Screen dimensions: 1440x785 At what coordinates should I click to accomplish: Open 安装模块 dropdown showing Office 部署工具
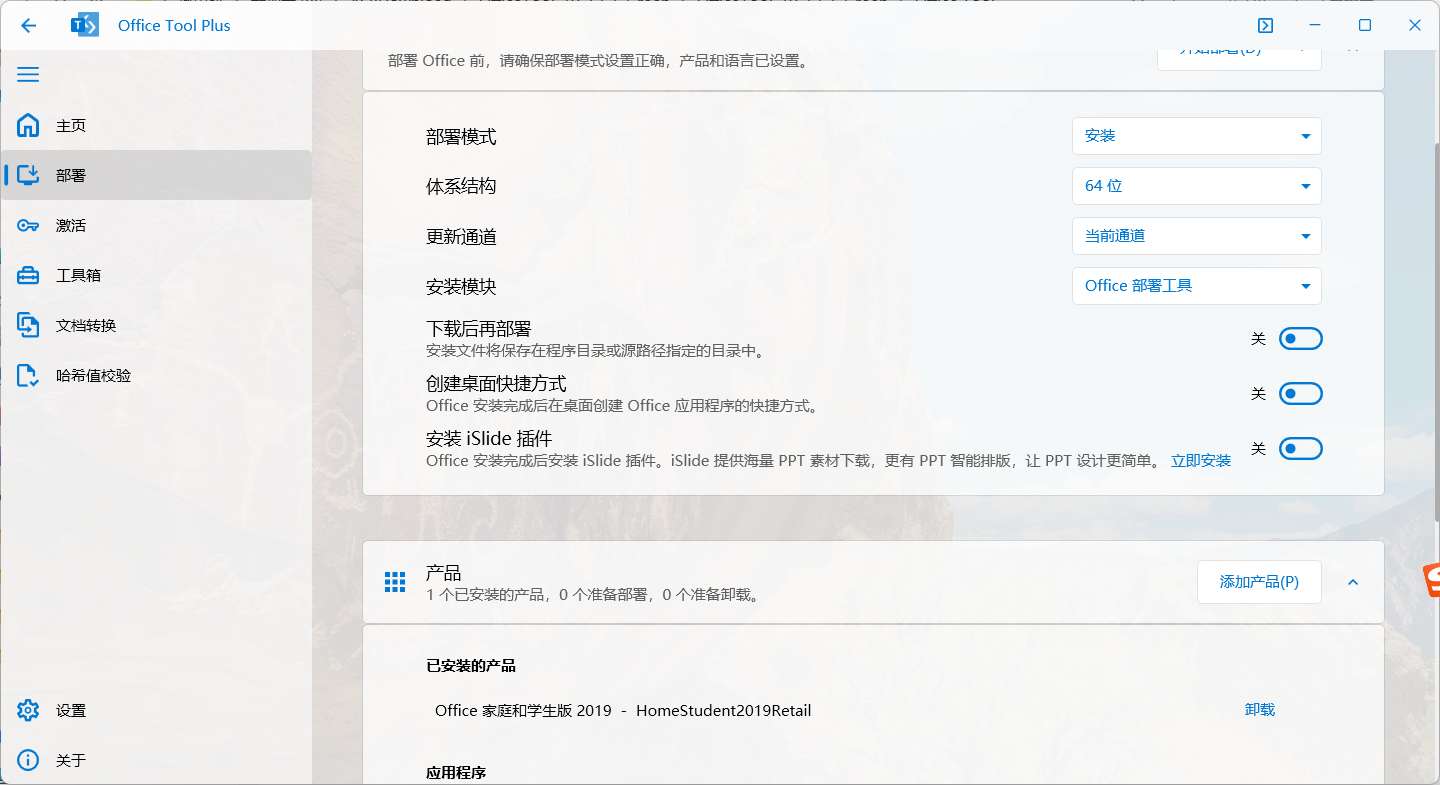coord(1197,286)
